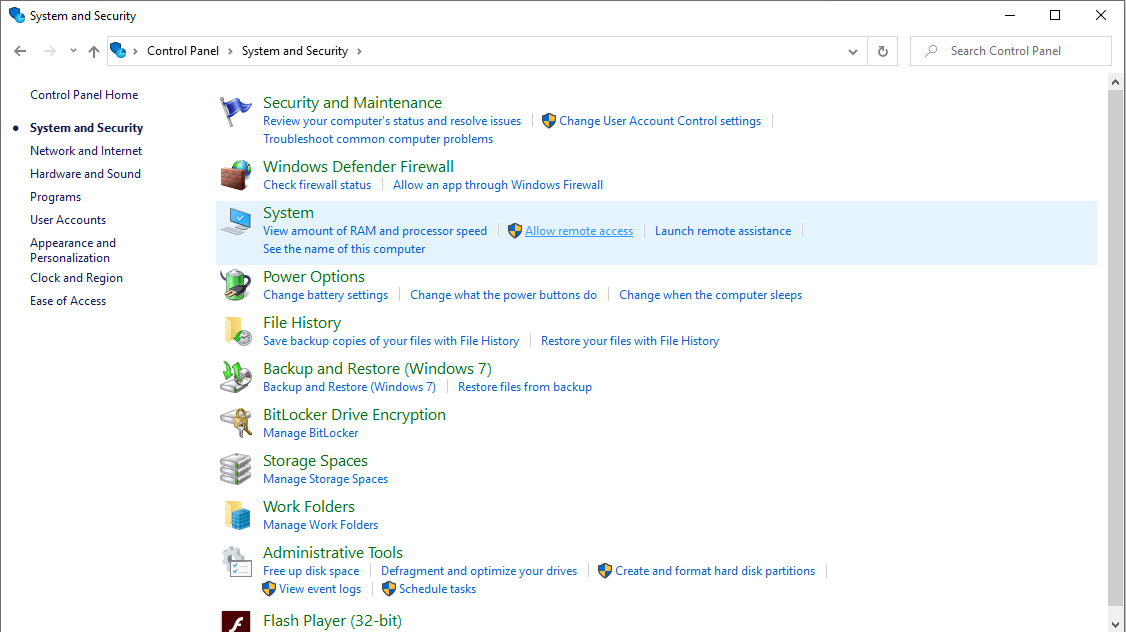The height and width of the screenshot is (632, 1126).
Task: Open the recent locations dropdown arrow
Action: coord(73,51)
